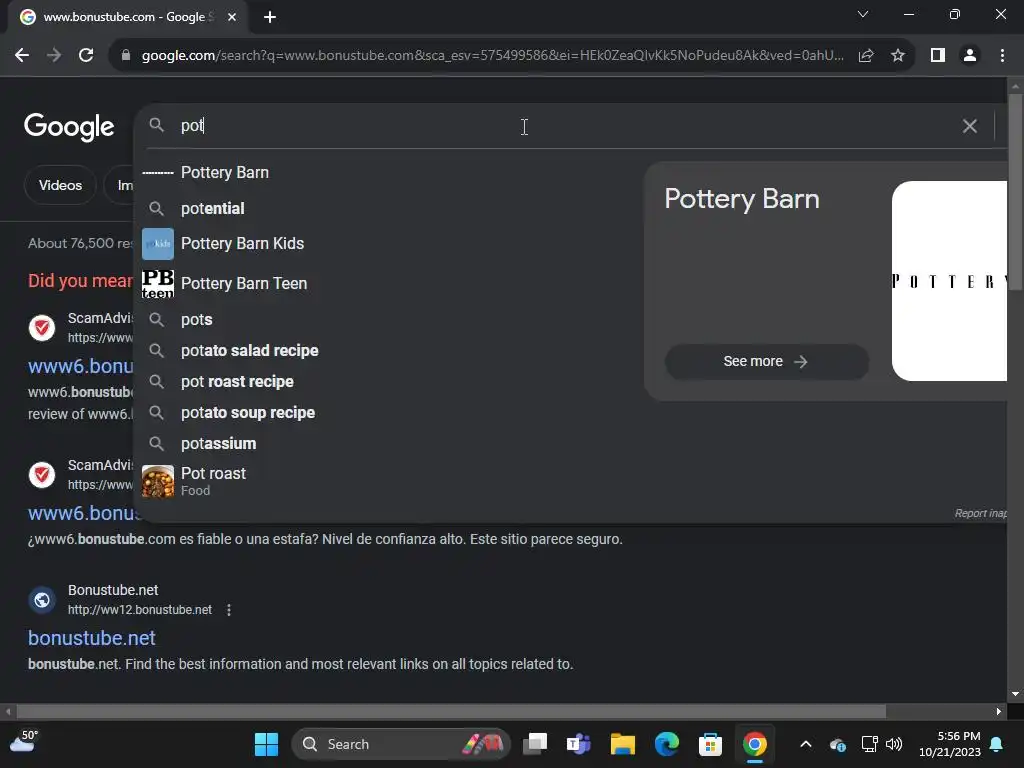This screenshot has height=768, width=1024.
Task: Click the horizontal scrollbar right arrow
Action: tap(999, 711)
